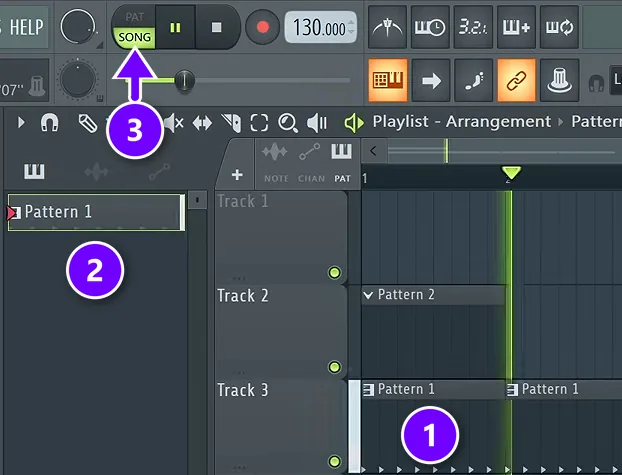Open Playlist options menu arrow
The width and height of the screenshot is (622, 475).
click(21, 122)
